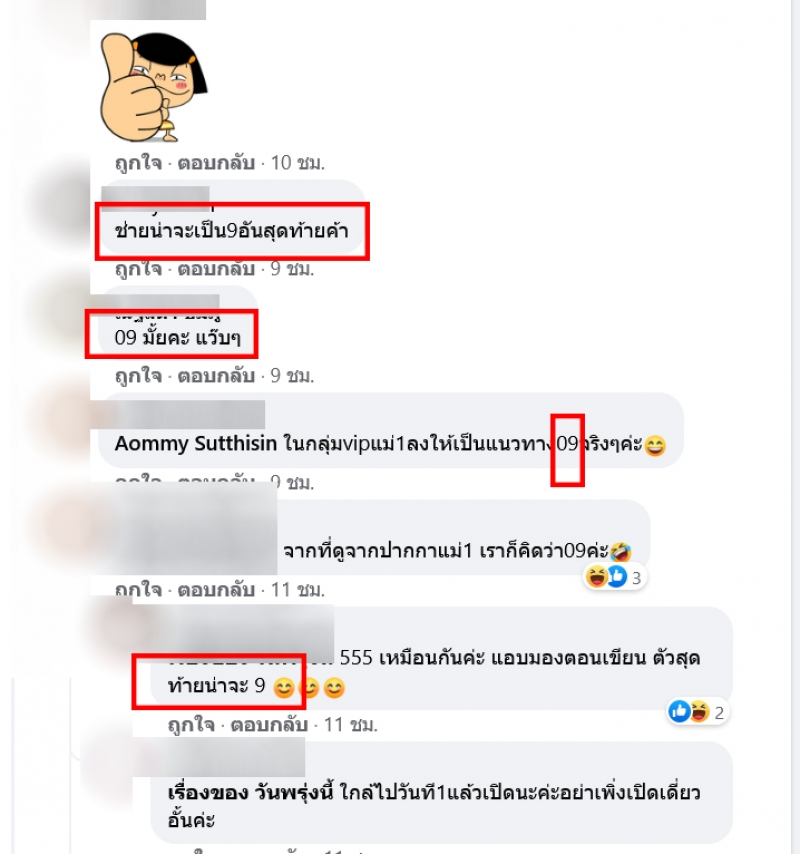Like the comment saying 9อันสุดท้ายค้า
Image resolution: width=800 pixels, height=854 pixels.
pos(138,269)
